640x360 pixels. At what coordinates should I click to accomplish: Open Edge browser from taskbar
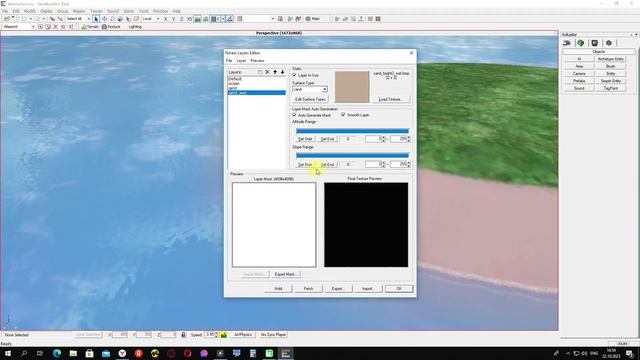[x=57, y=353]
